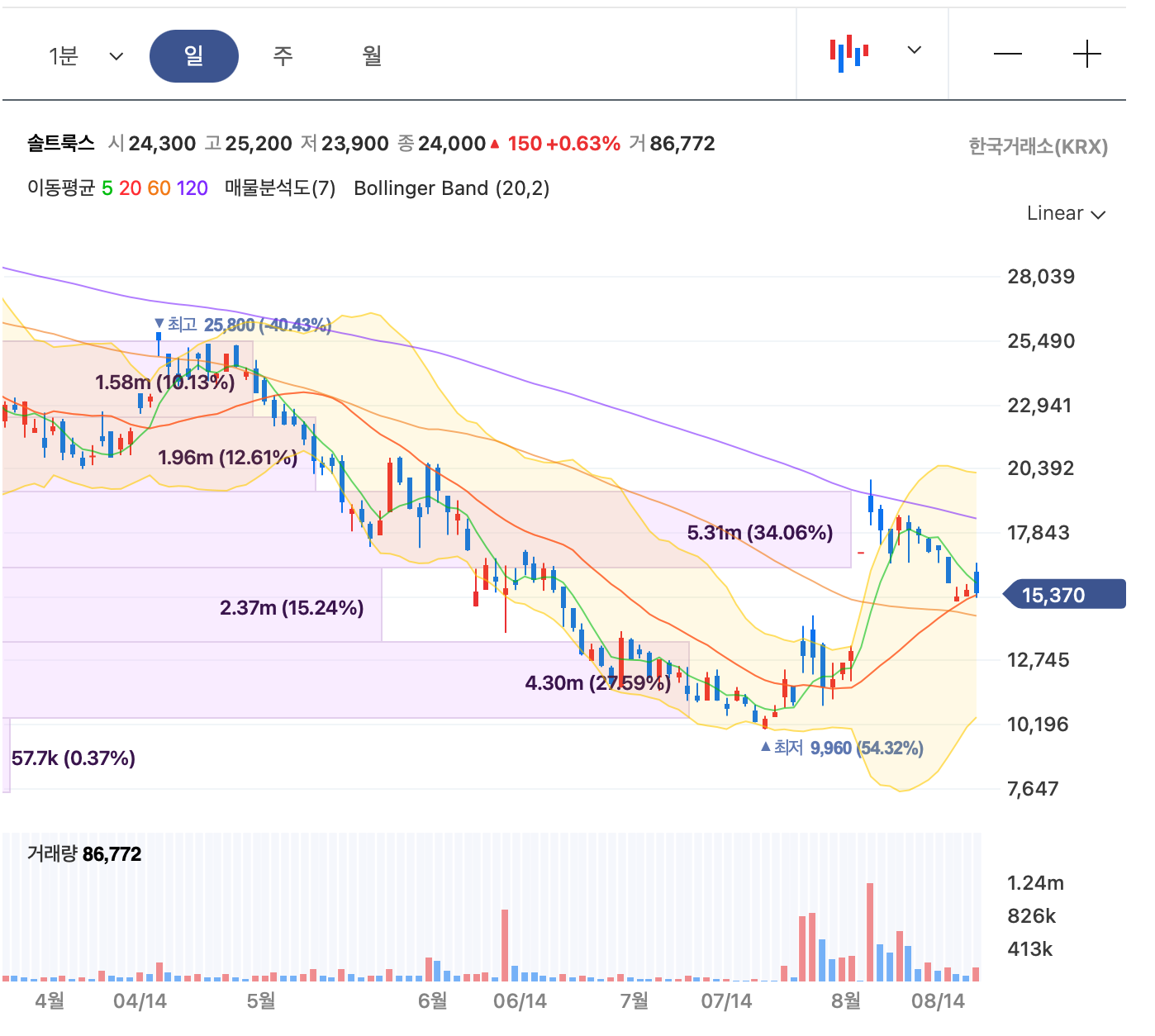The width and height of the screenshot is (1155, 1036).
Task: Click the opening price 24,300 value
Action: [162, 144]
